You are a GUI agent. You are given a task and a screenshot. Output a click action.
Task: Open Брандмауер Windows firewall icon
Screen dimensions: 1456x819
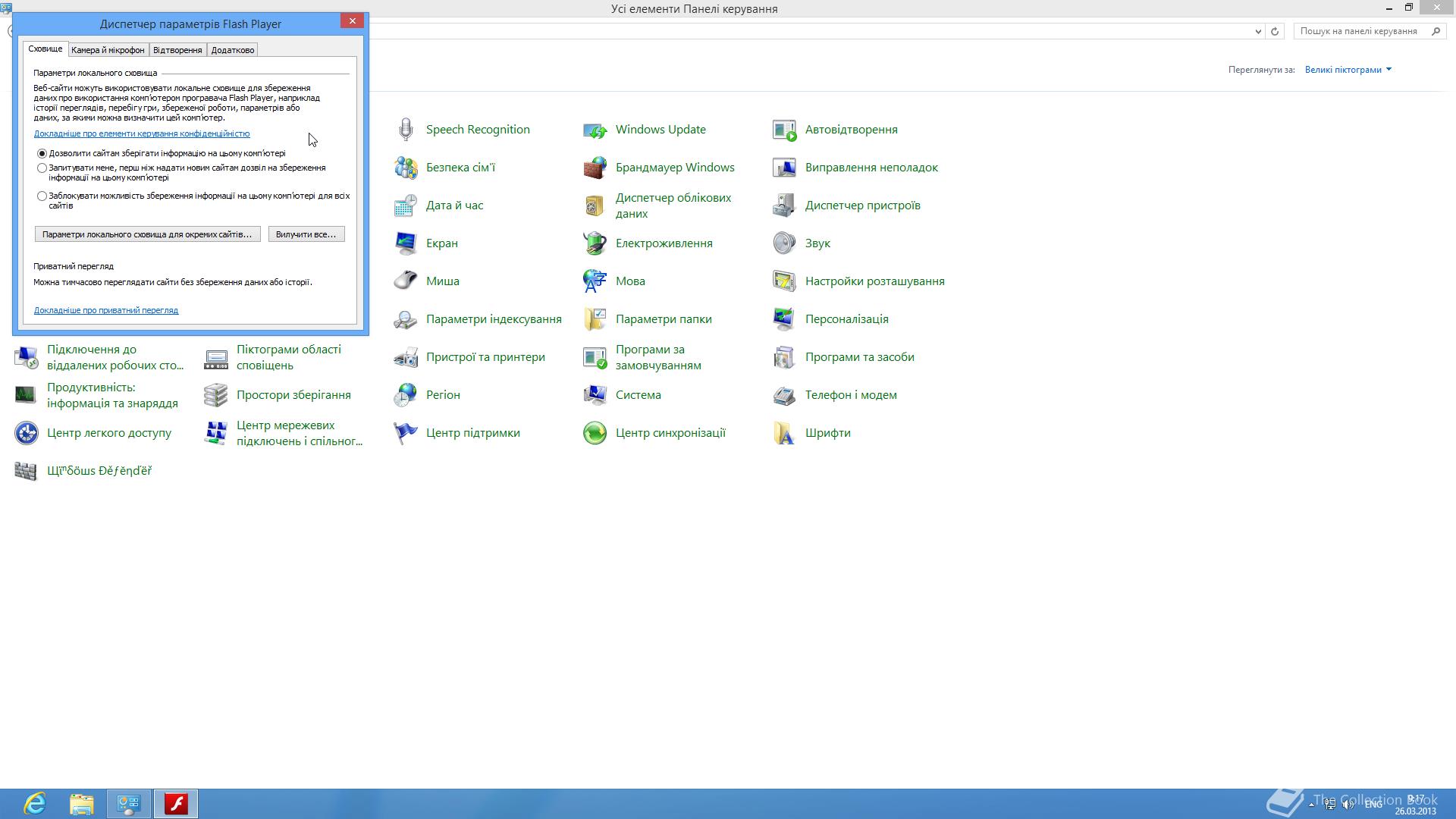pyautogui.click(x=595, y=168)
